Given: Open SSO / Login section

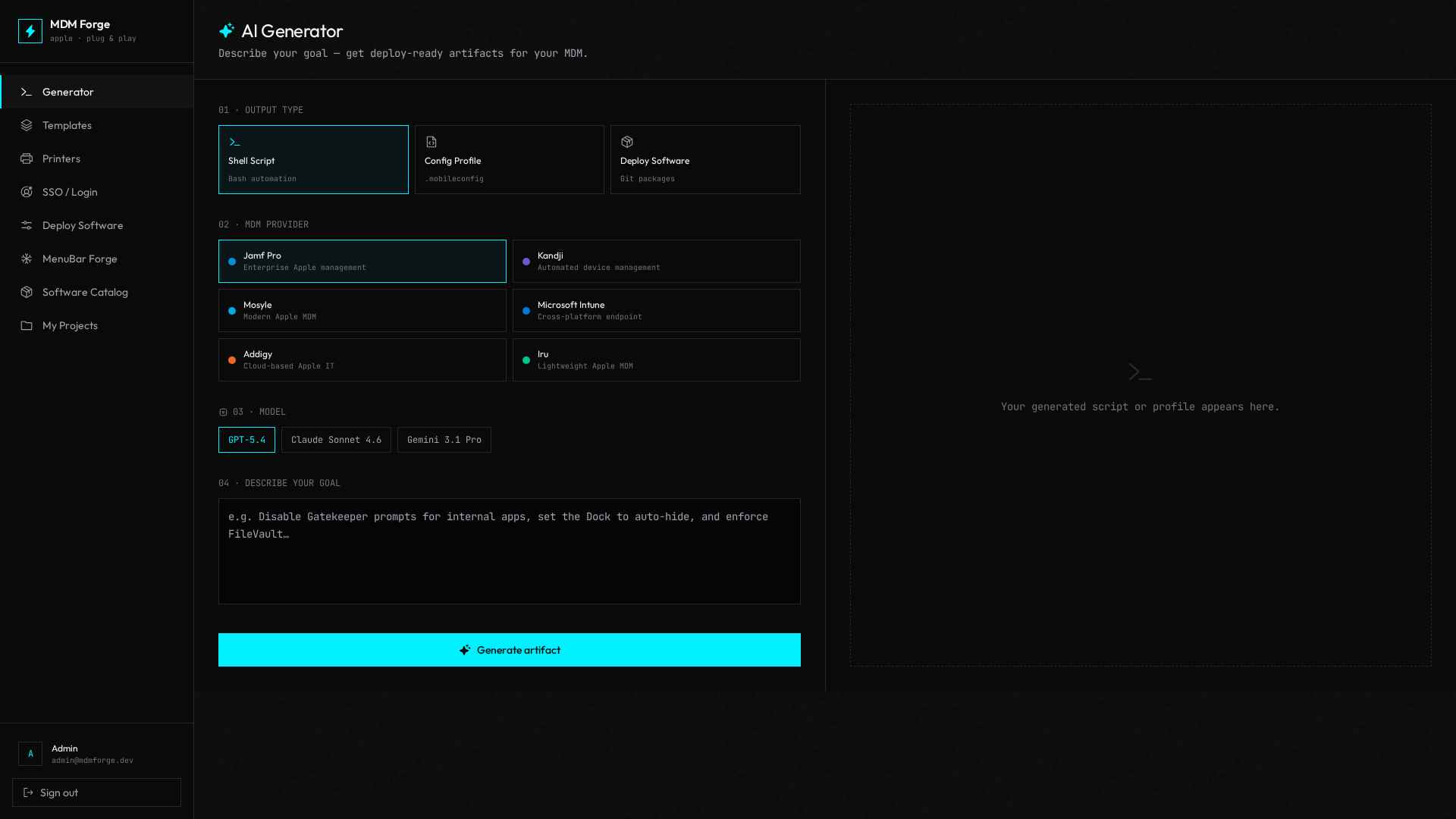Looking at the screenshot, I should (x=96, y=192).
